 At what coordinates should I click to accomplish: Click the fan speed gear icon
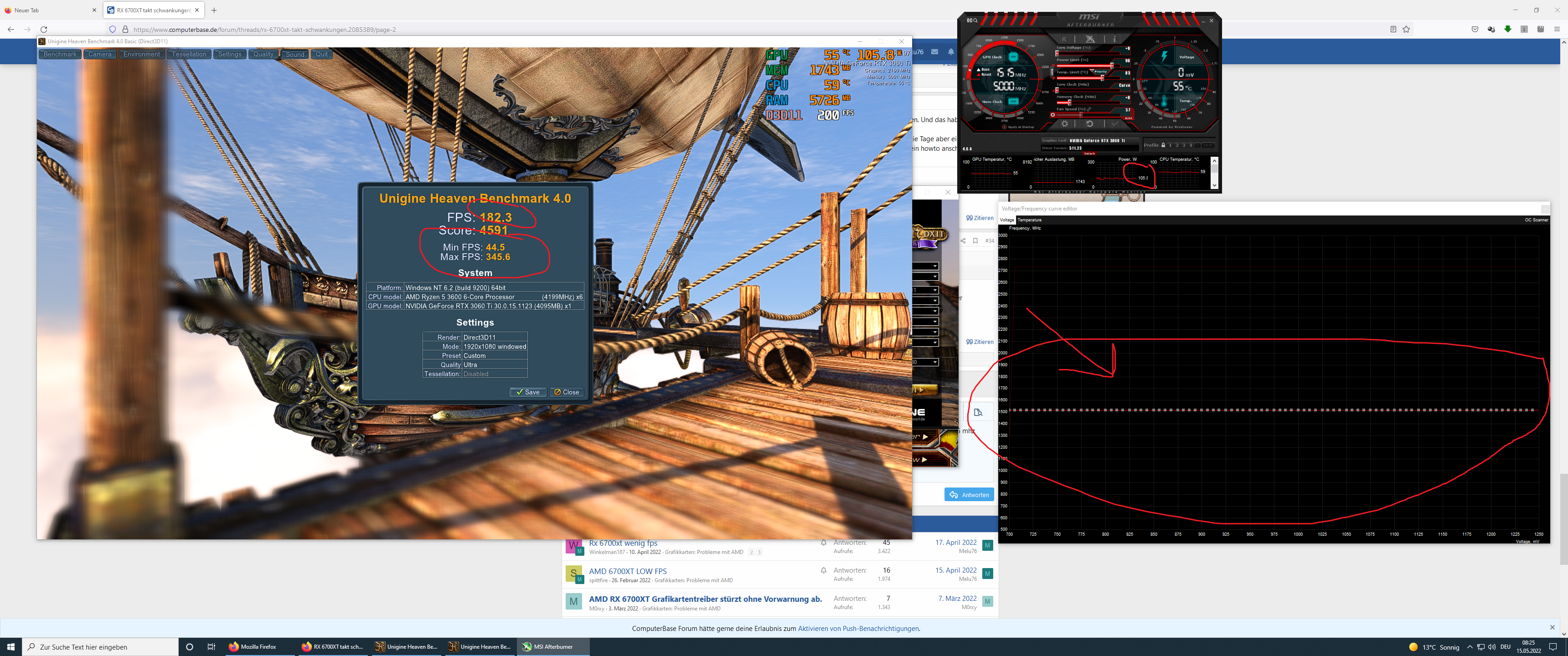tap(1053, 115)
